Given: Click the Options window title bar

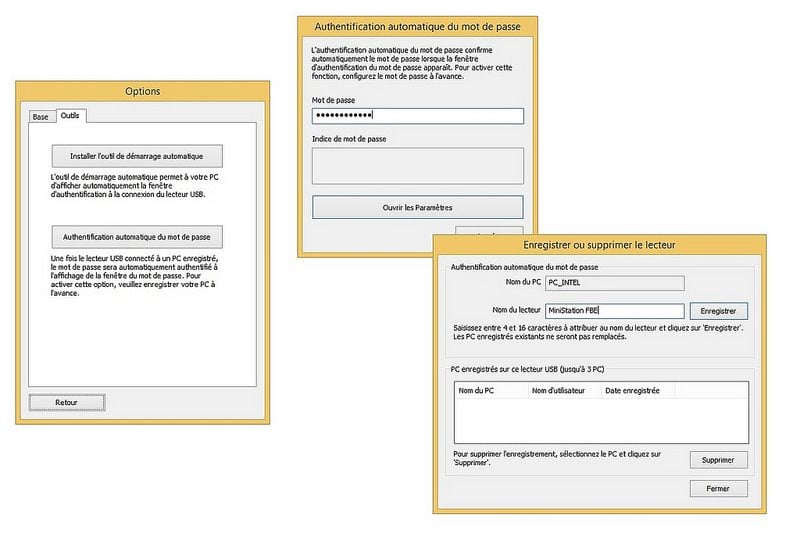Looking at the screenshot, I should click(142, 91).
